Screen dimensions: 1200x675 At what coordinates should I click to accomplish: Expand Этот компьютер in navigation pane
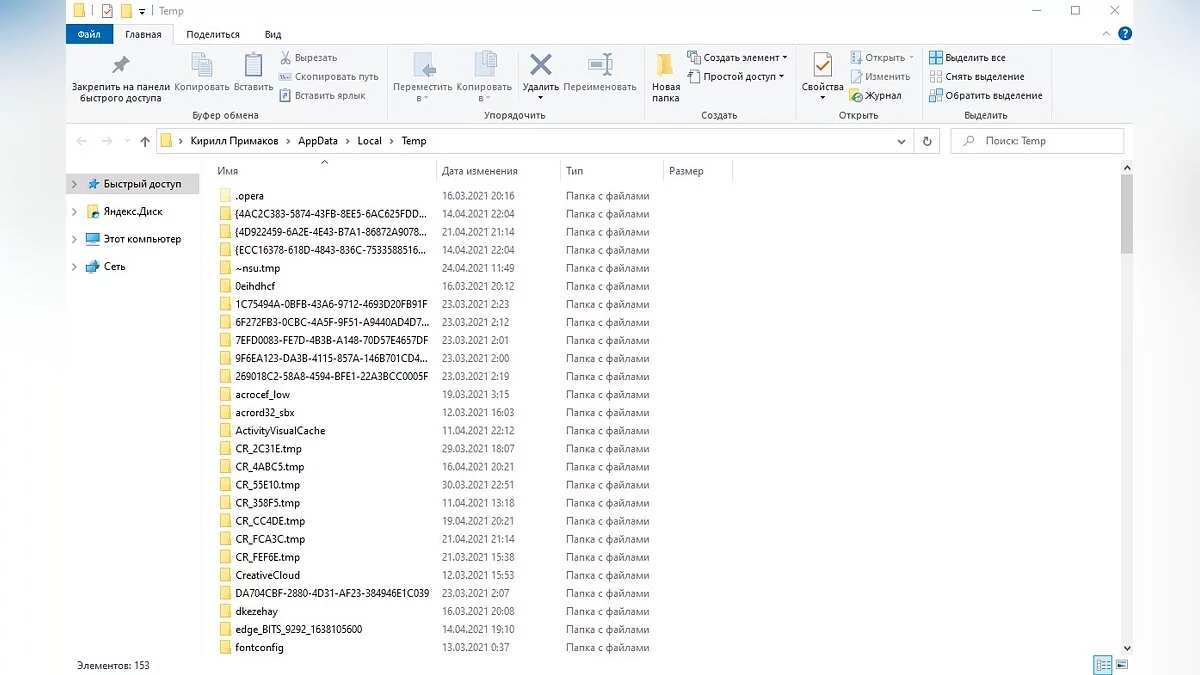pyautogui.click(x=75, y=239)
